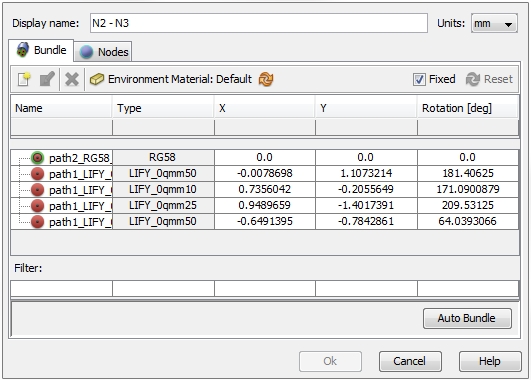Click the new cable icon in toolbar
Image resolution: width=531 pixels, height=380 pixels.
pyautogui.click(x=24, y=79)
